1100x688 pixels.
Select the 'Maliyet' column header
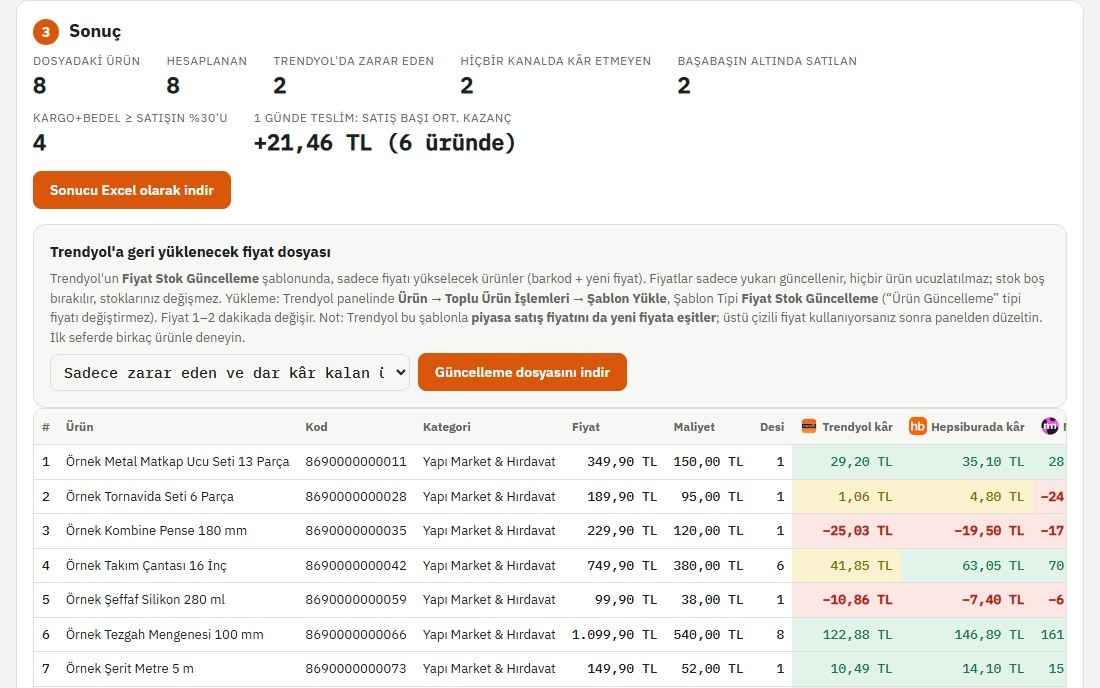coord(694,426)
